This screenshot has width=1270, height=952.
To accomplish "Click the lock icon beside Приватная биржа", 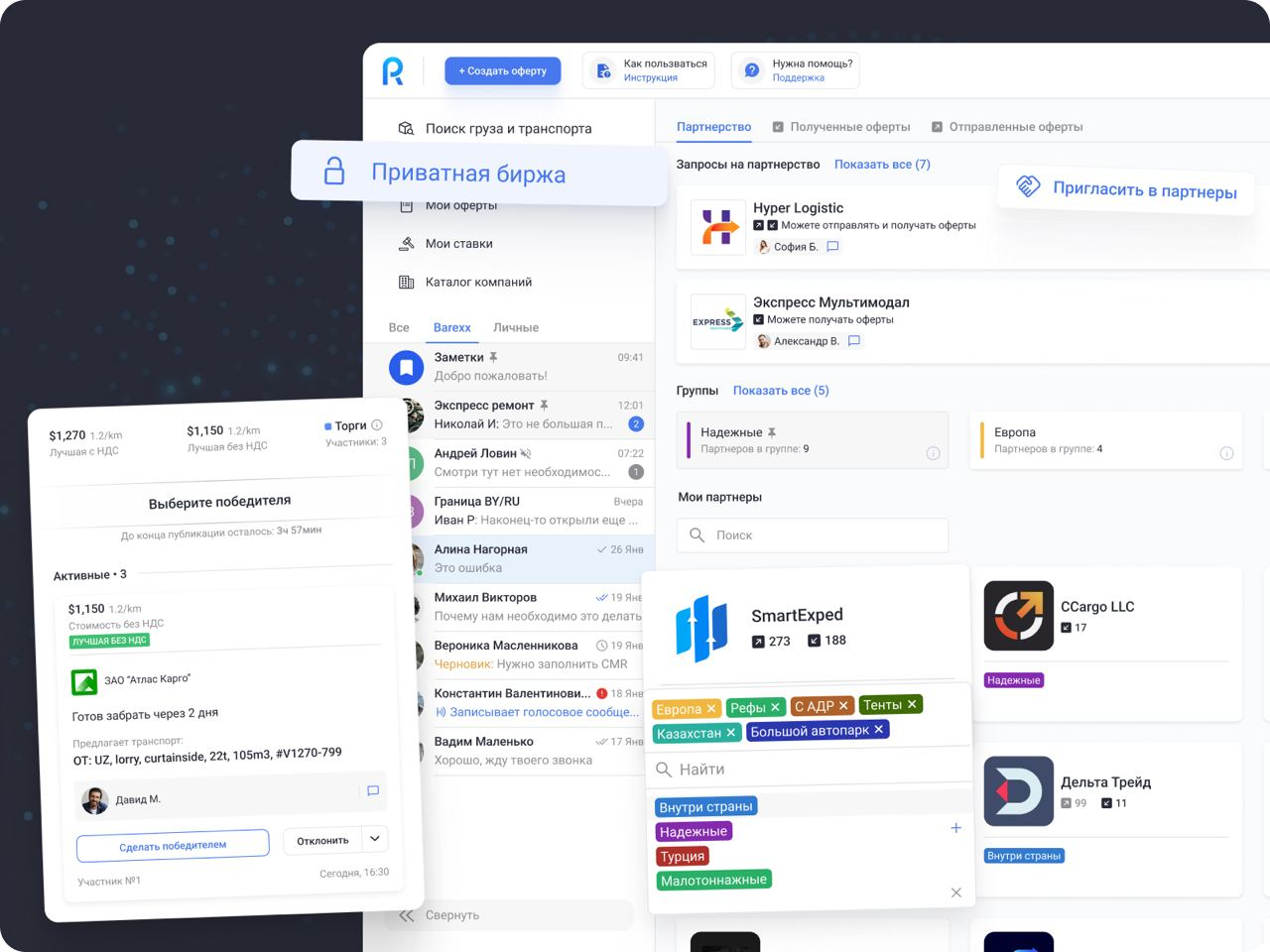I will pos(334,172).
